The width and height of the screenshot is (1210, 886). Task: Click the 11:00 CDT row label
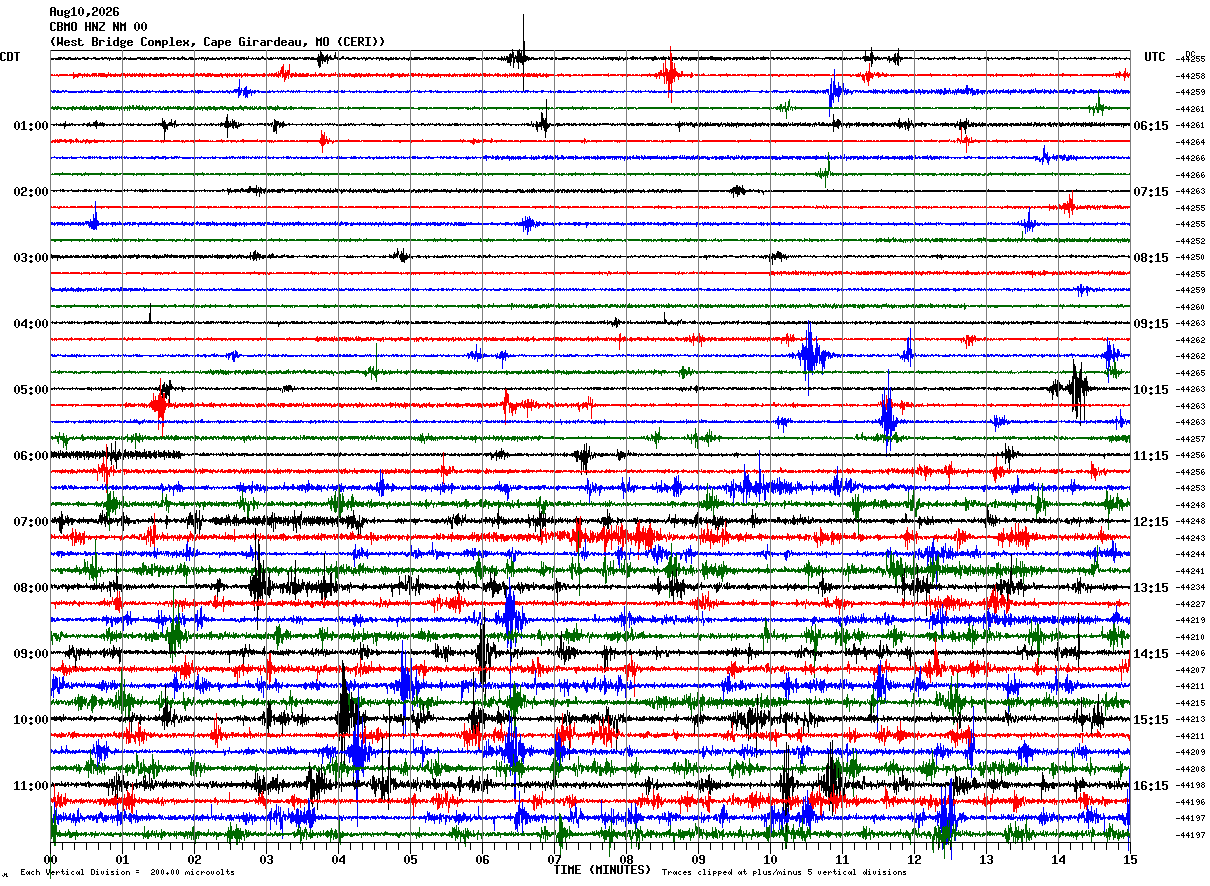point(31,786)
